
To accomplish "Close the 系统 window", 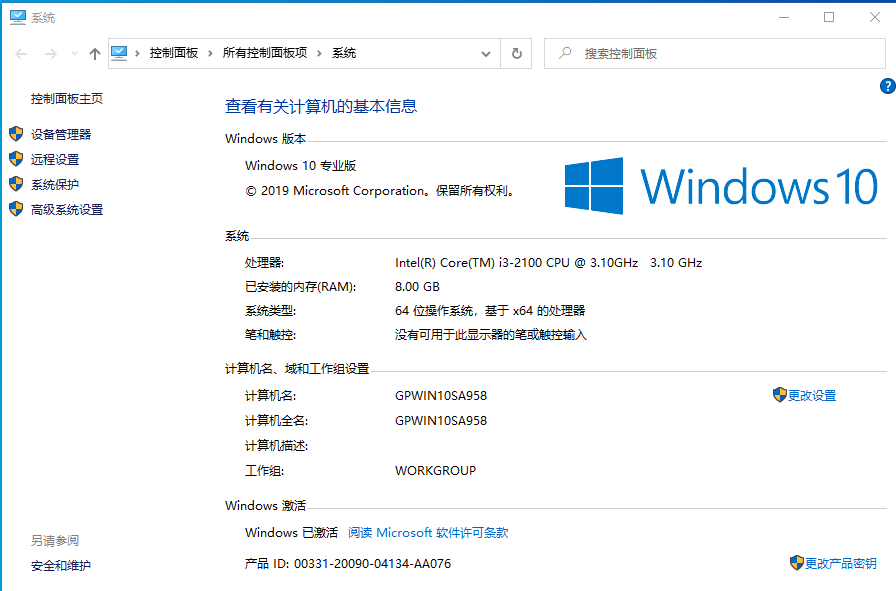I will point(875,17).
